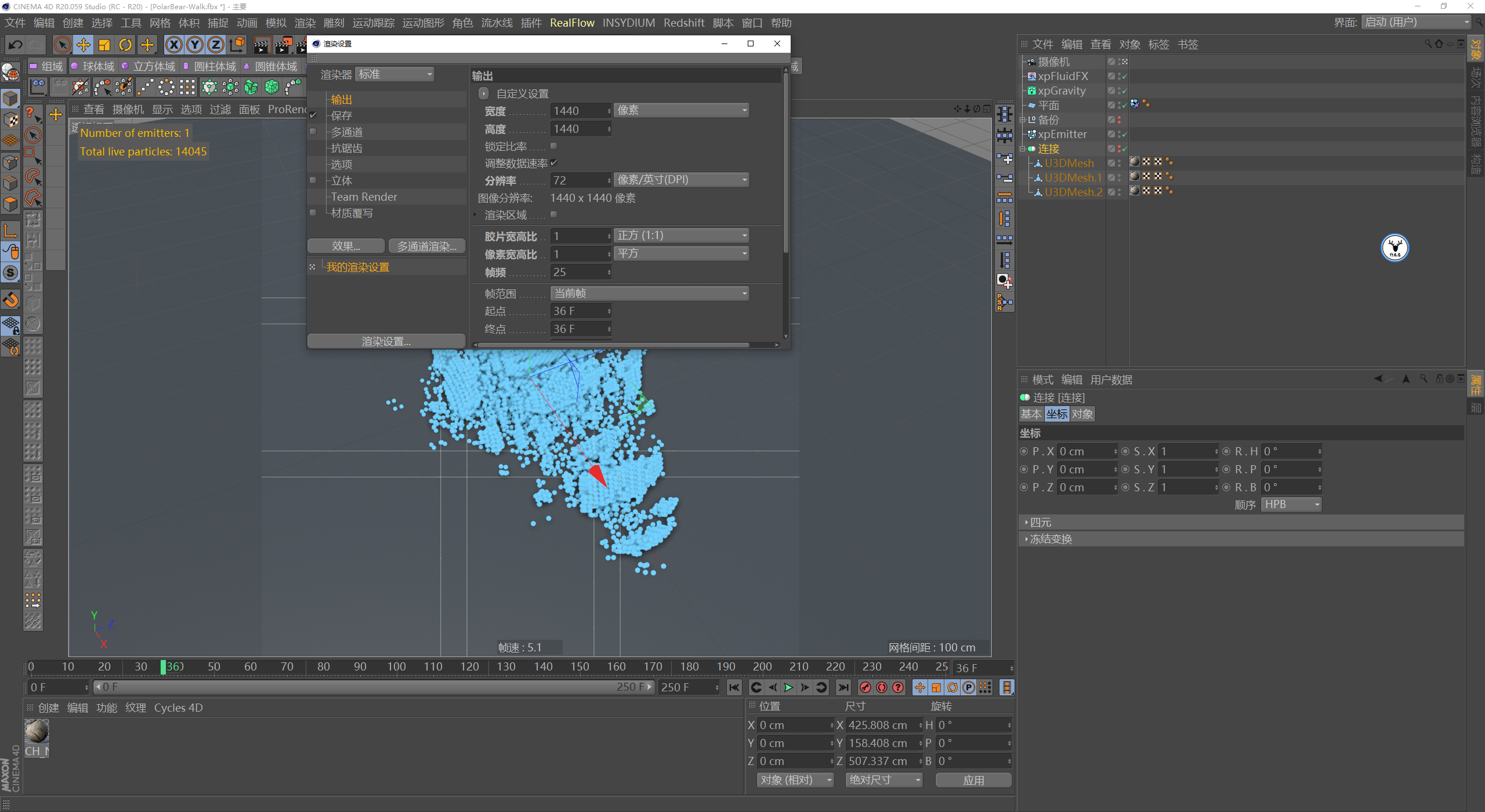The image size is (1485, 812).
Task: Select the Rotate tool icon
Action: [125, 45]
